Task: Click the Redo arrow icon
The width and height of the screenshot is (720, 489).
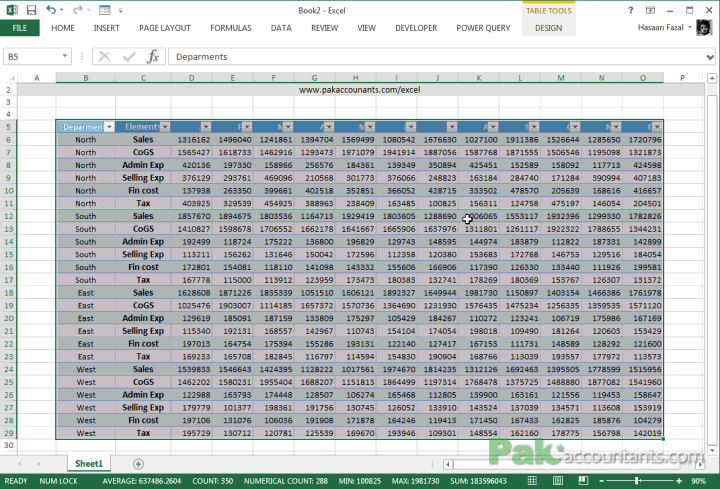Action: tap(78, 10)
